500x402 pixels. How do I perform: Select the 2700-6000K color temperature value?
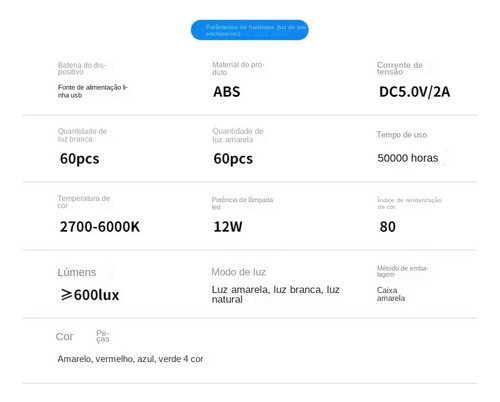100,227
